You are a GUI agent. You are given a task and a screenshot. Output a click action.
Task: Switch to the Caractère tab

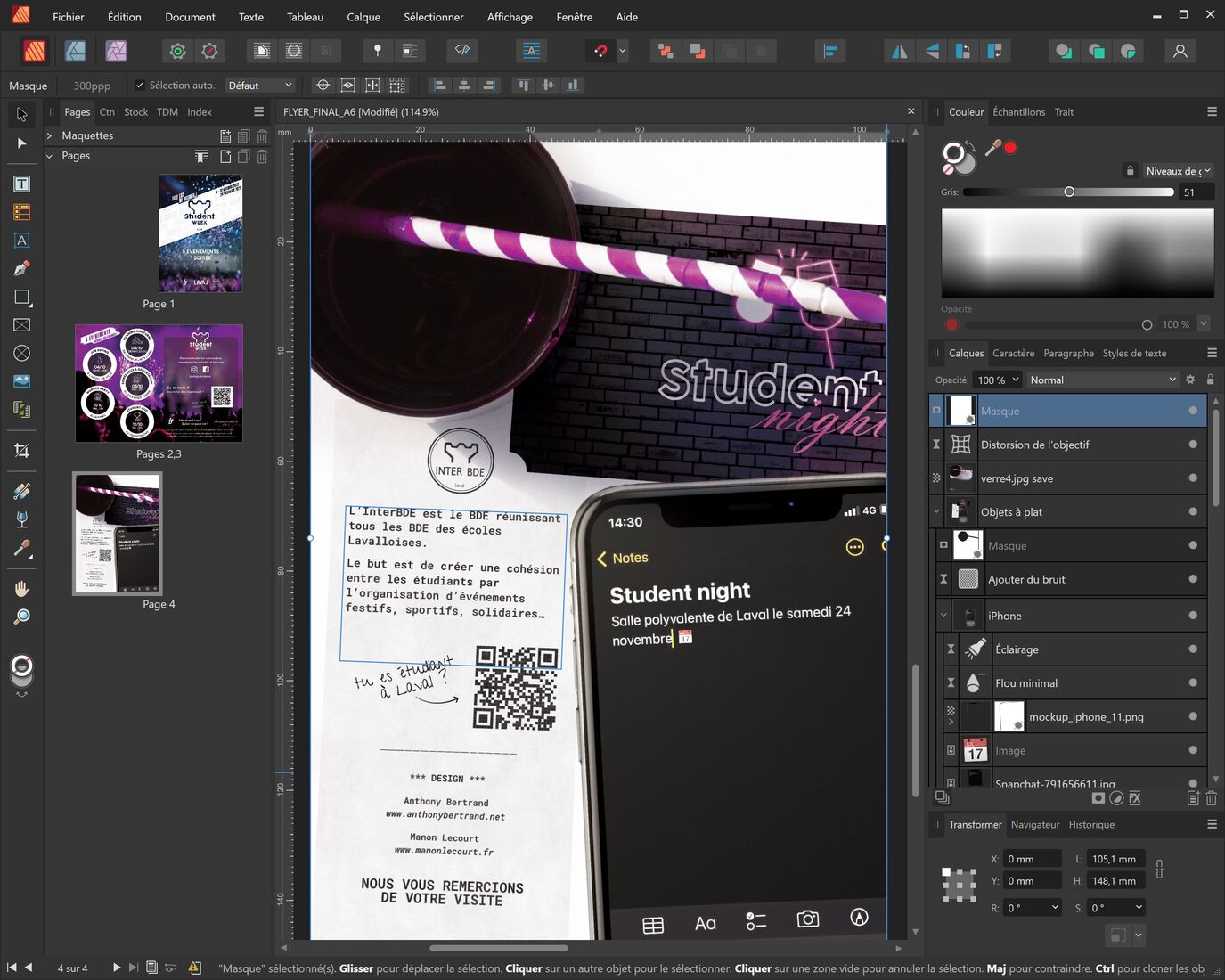pyautogui.click(x=1014, y=353)
